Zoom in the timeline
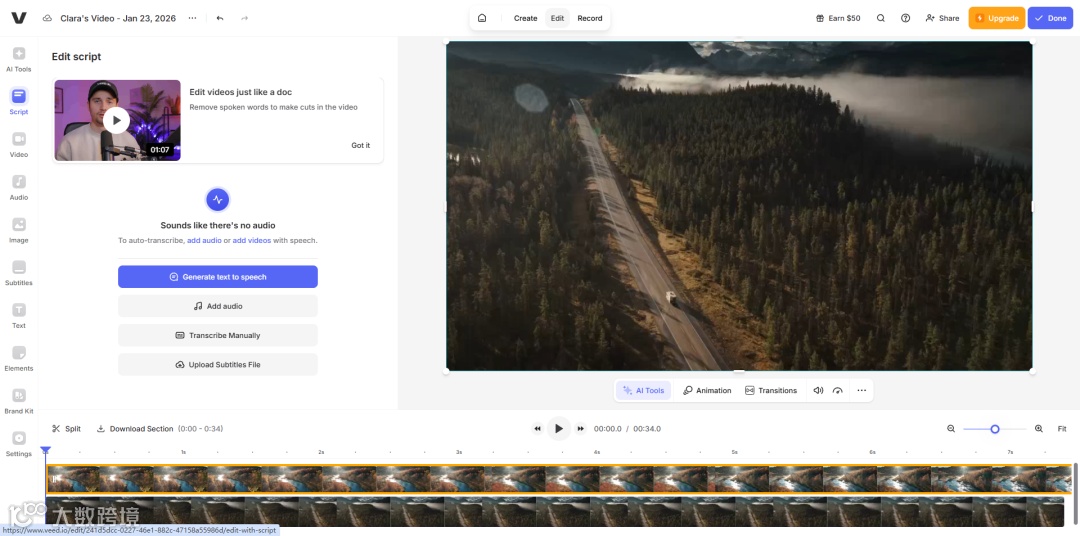 click(x=1039, y=429)
